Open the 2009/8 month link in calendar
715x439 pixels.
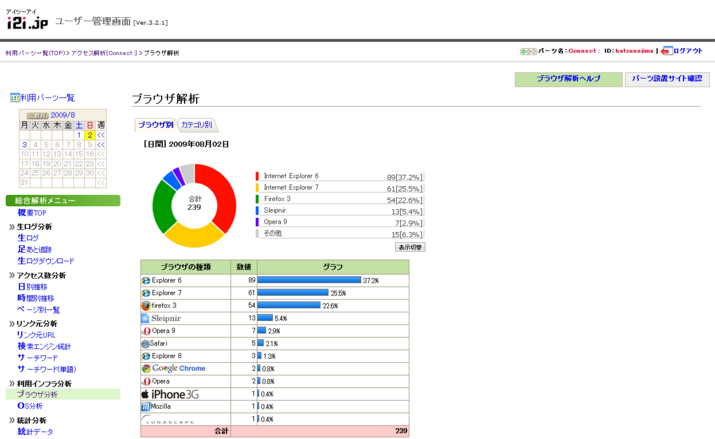pyautogui.click(x=62, y=115)
